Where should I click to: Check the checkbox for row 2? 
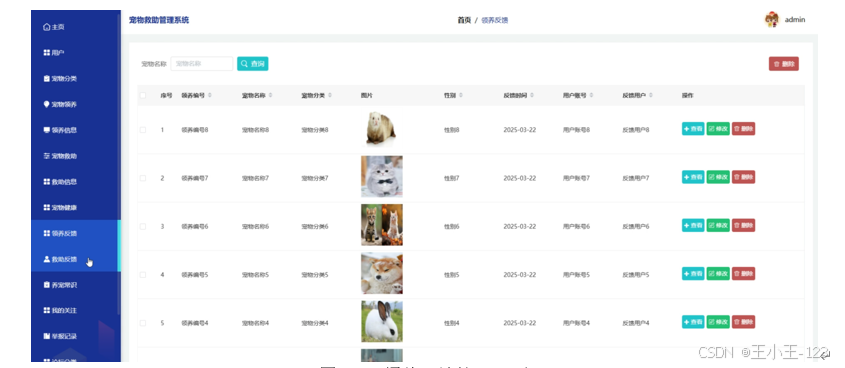[x=143, y=178]
